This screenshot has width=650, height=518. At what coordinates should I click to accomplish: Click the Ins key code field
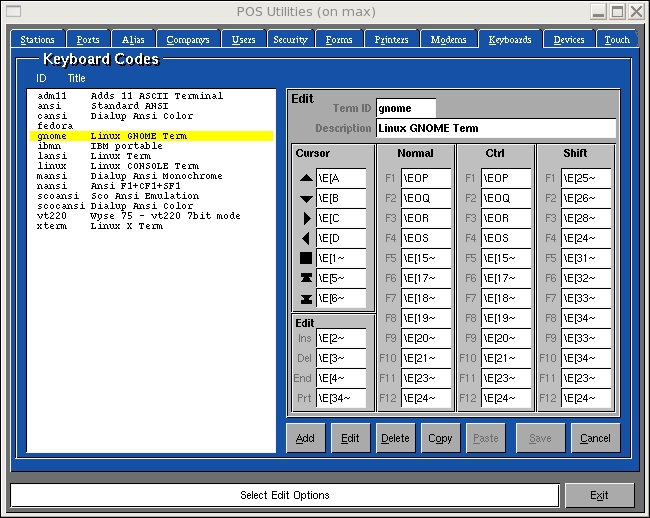pyautogui.click(x=341, y=338)
